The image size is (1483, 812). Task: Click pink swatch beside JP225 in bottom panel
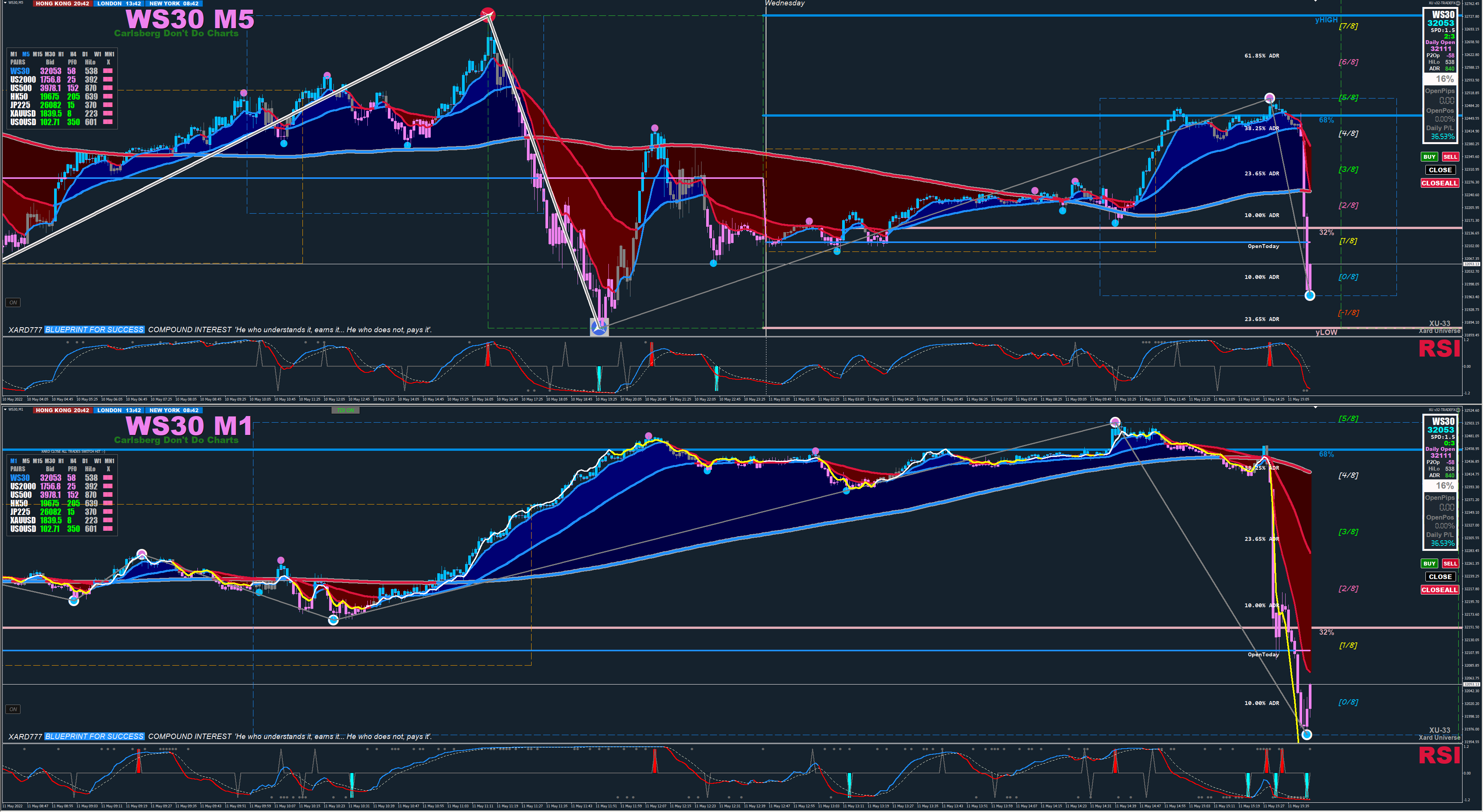(108, 511)
